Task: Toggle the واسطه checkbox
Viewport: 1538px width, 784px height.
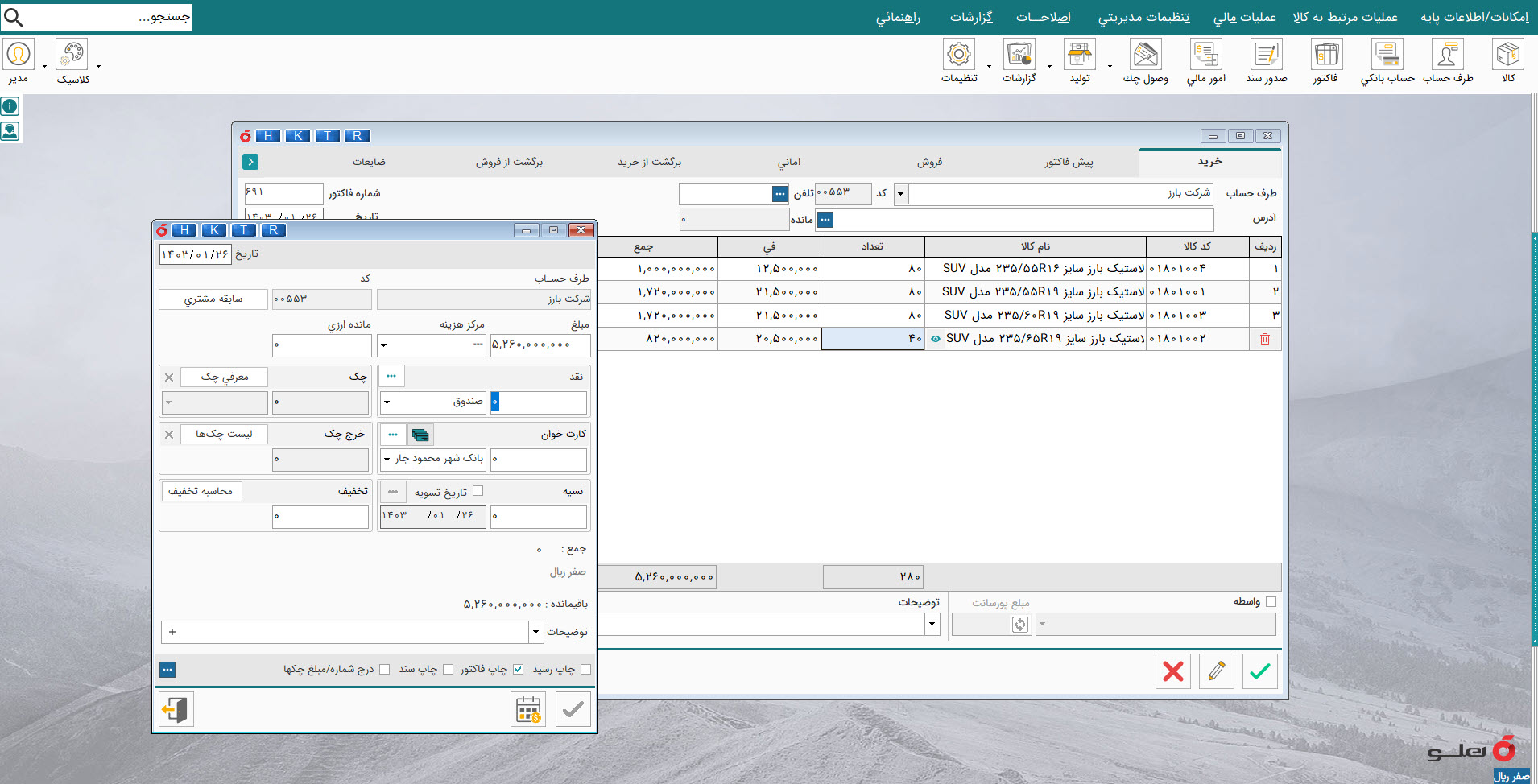Action: 1271,601
